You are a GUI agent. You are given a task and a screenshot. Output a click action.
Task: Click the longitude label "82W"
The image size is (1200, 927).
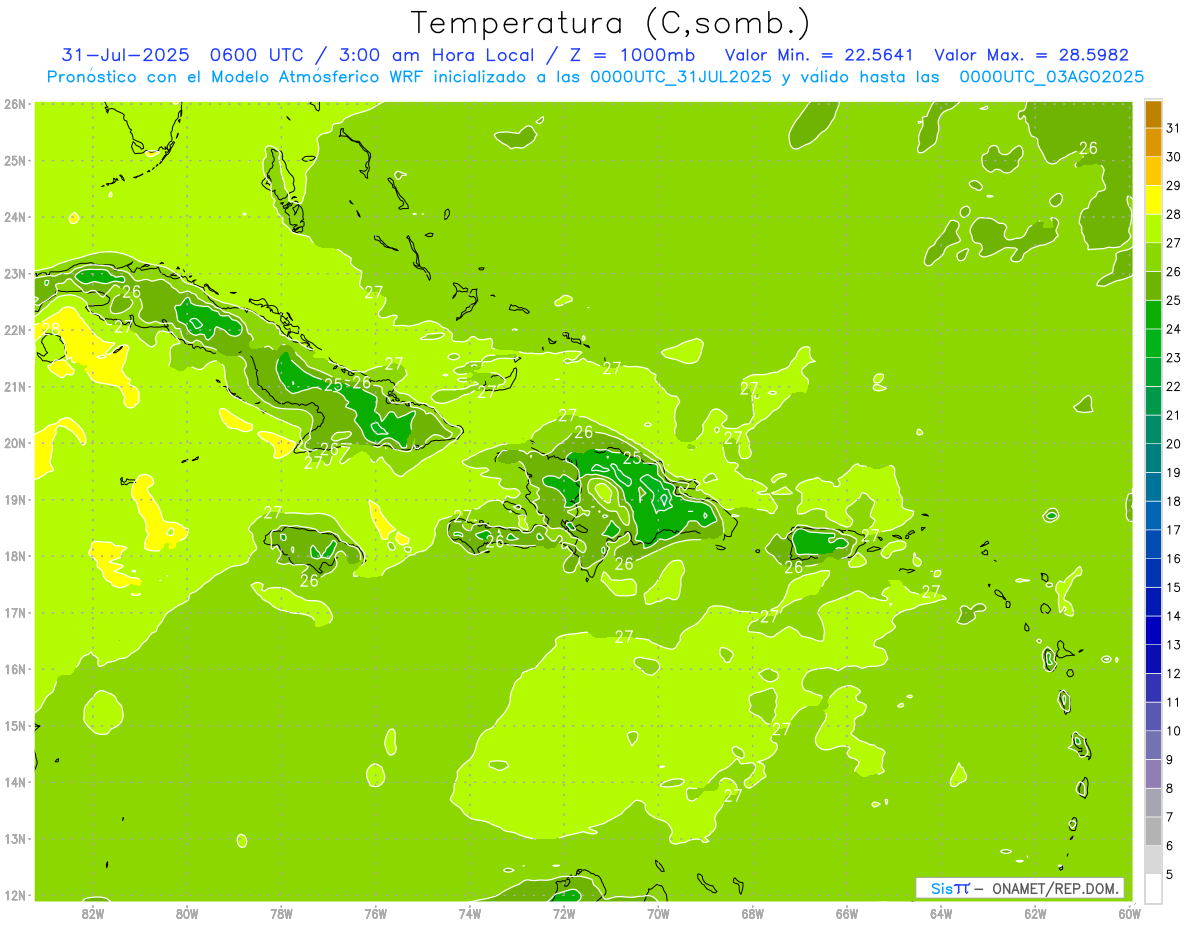pos(93,913)
